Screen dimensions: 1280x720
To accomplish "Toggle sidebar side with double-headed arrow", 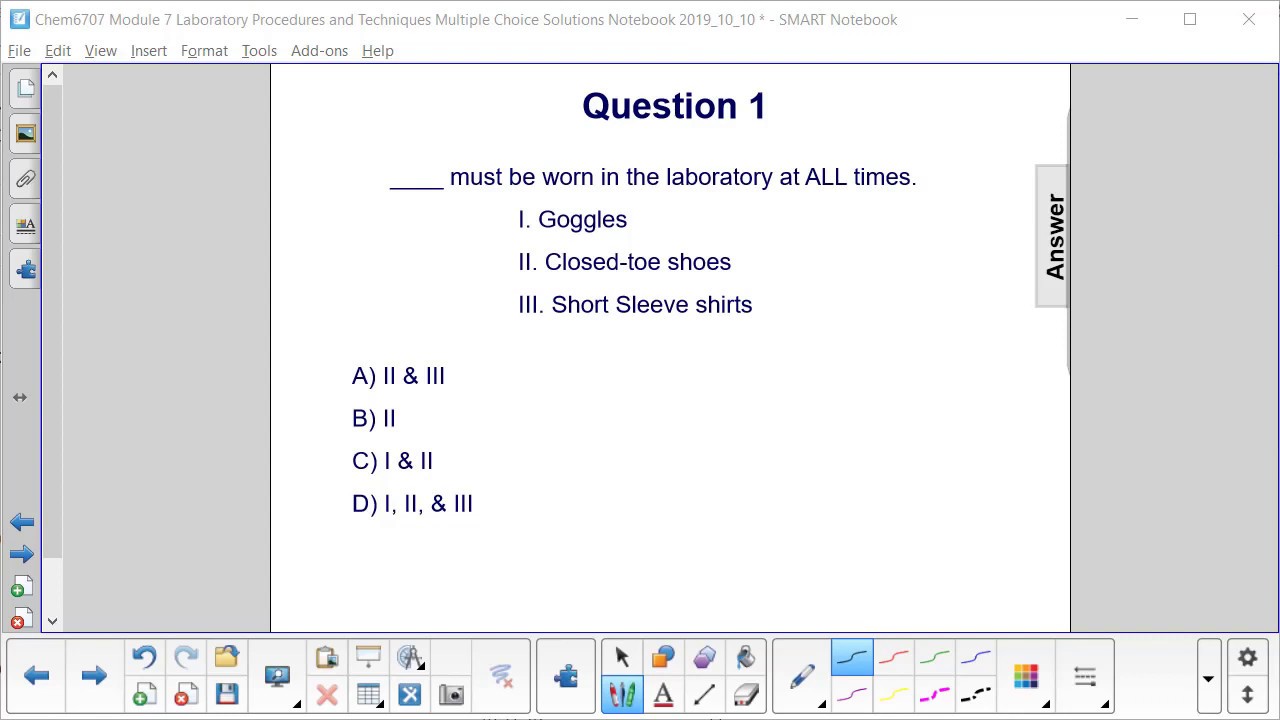I will [x=19, y=397].
